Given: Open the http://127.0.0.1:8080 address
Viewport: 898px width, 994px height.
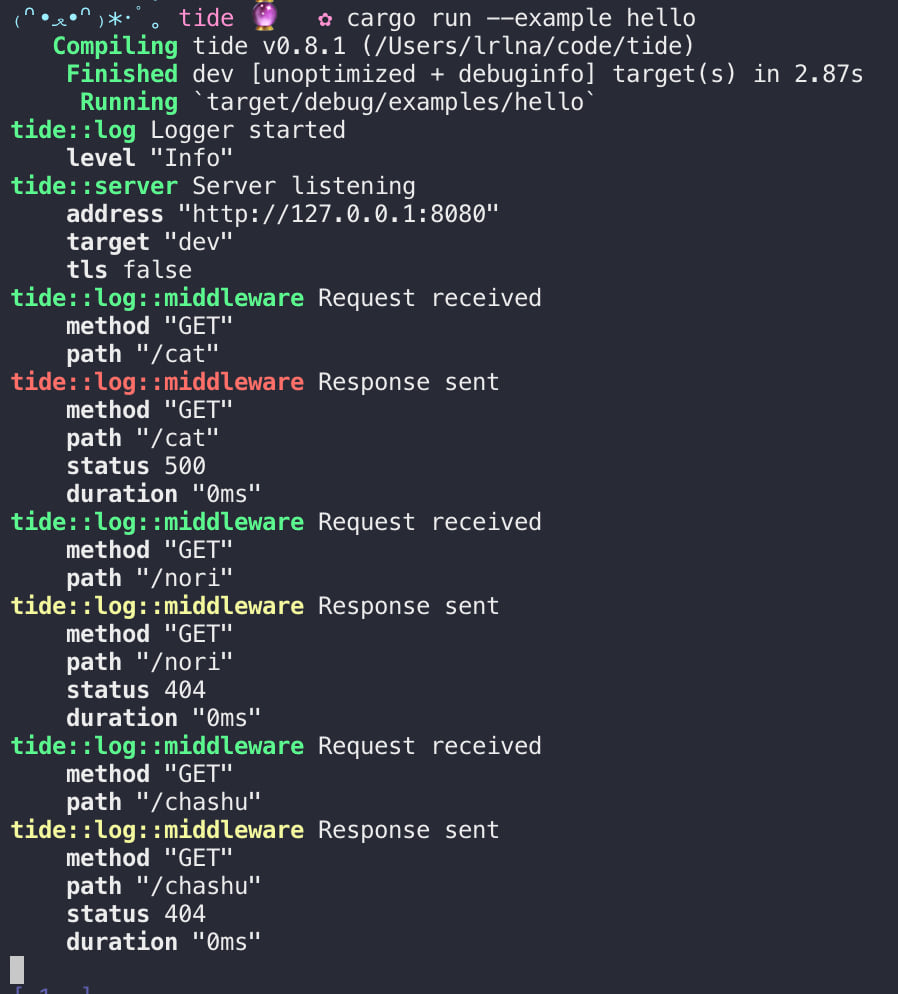Looking at the screenshot, I should [x=338, y=214].
